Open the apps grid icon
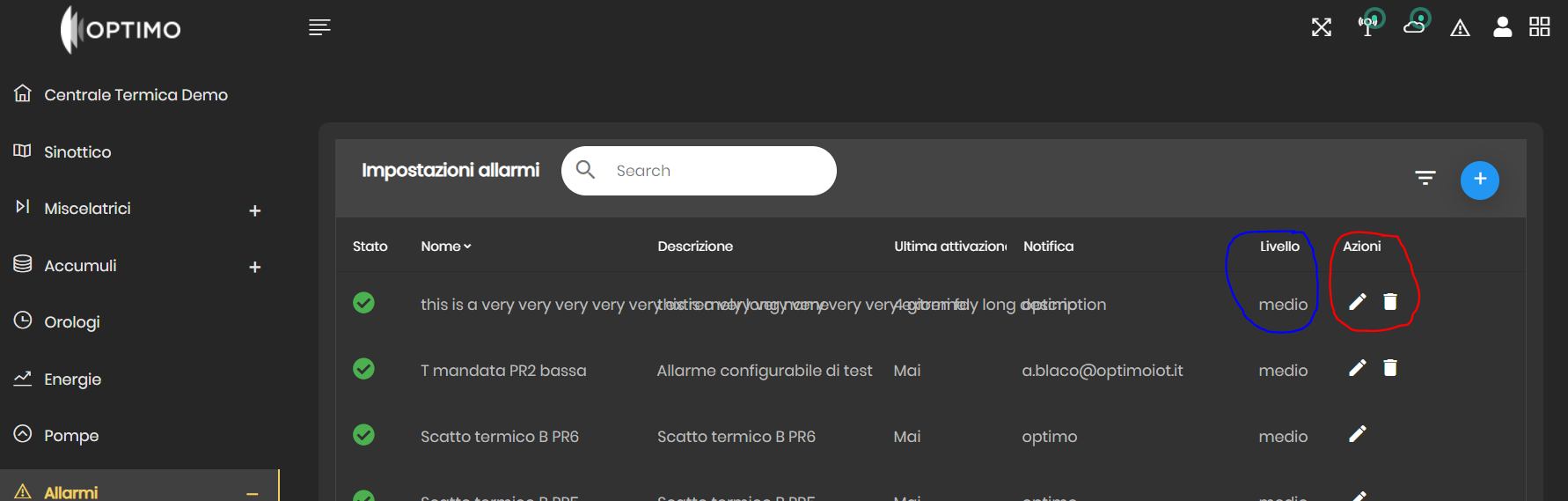This screenshot has height=501, width=1568. [x=1540, y=27]
